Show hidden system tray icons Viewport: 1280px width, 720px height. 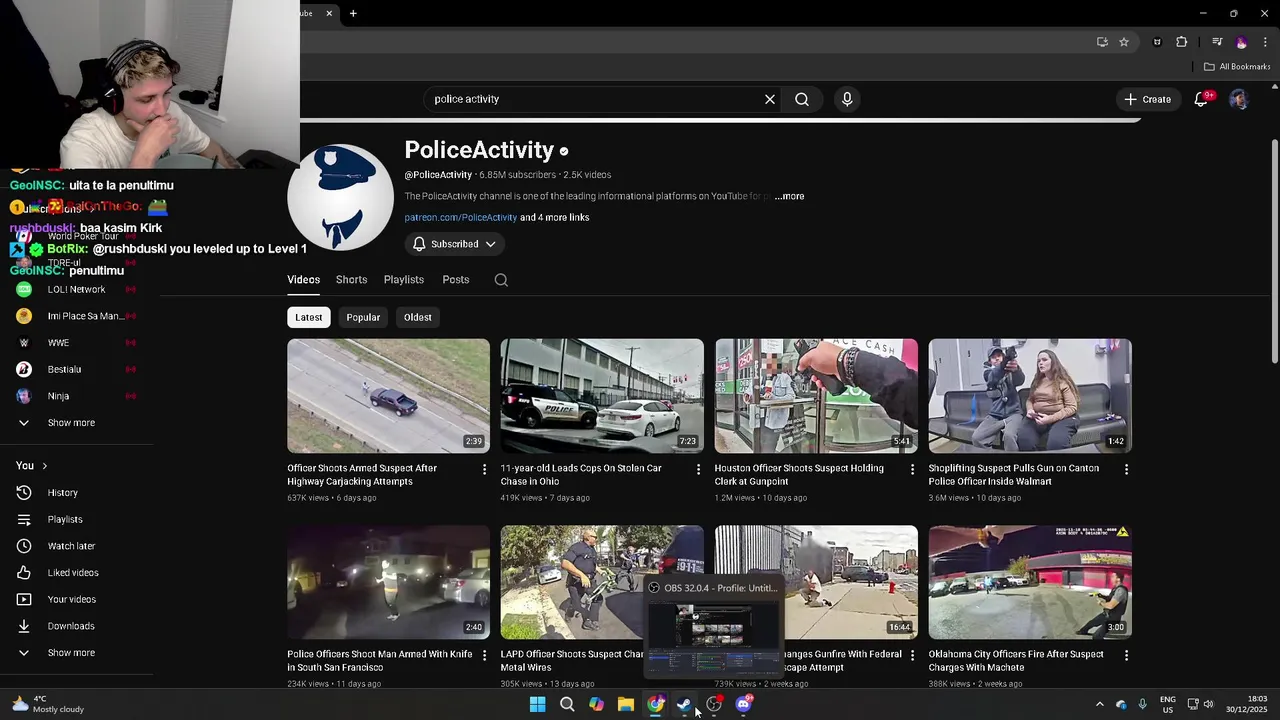click(1099, 704)
